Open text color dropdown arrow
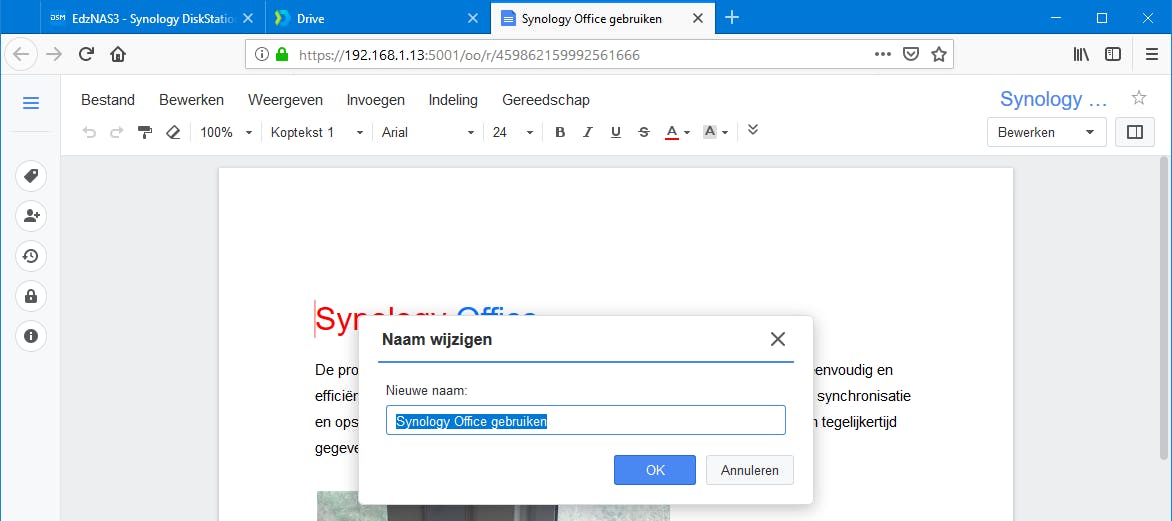1172x521 pixels. pyautogui.click(x=687, y=133)
